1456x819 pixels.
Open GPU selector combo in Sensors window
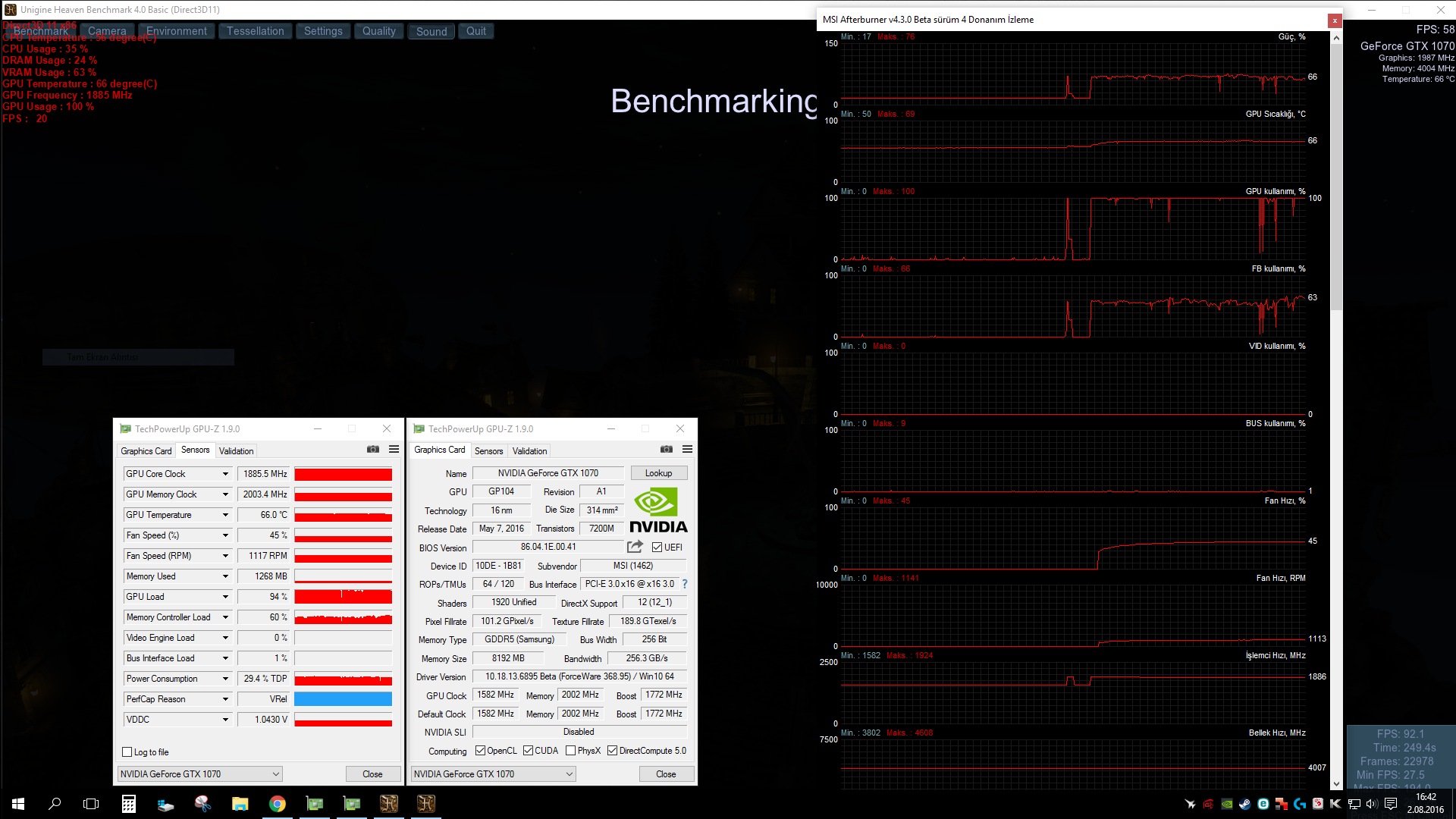click(x=200, y=774)
